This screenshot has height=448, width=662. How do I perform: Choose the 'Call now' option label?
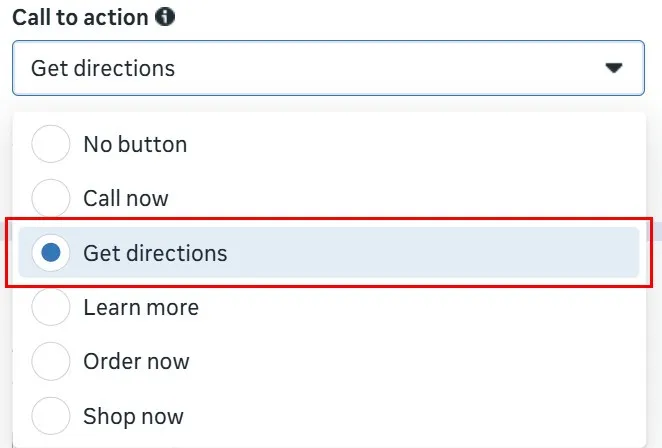click(x=126, y=198)
